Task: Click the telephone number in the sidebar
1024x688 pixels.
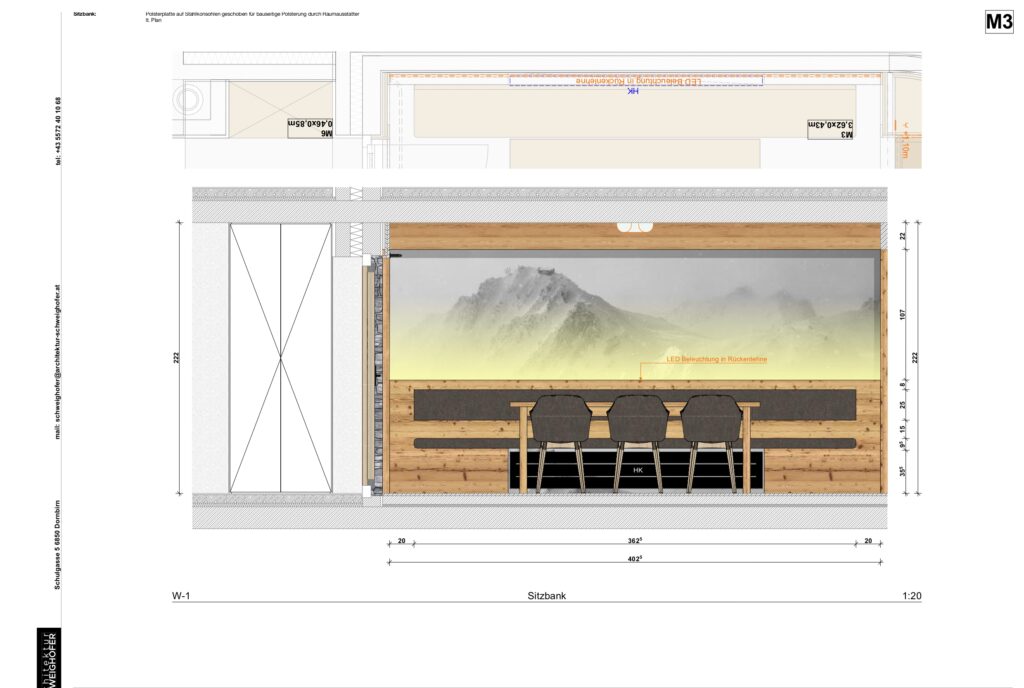Action: coord(57,131)
